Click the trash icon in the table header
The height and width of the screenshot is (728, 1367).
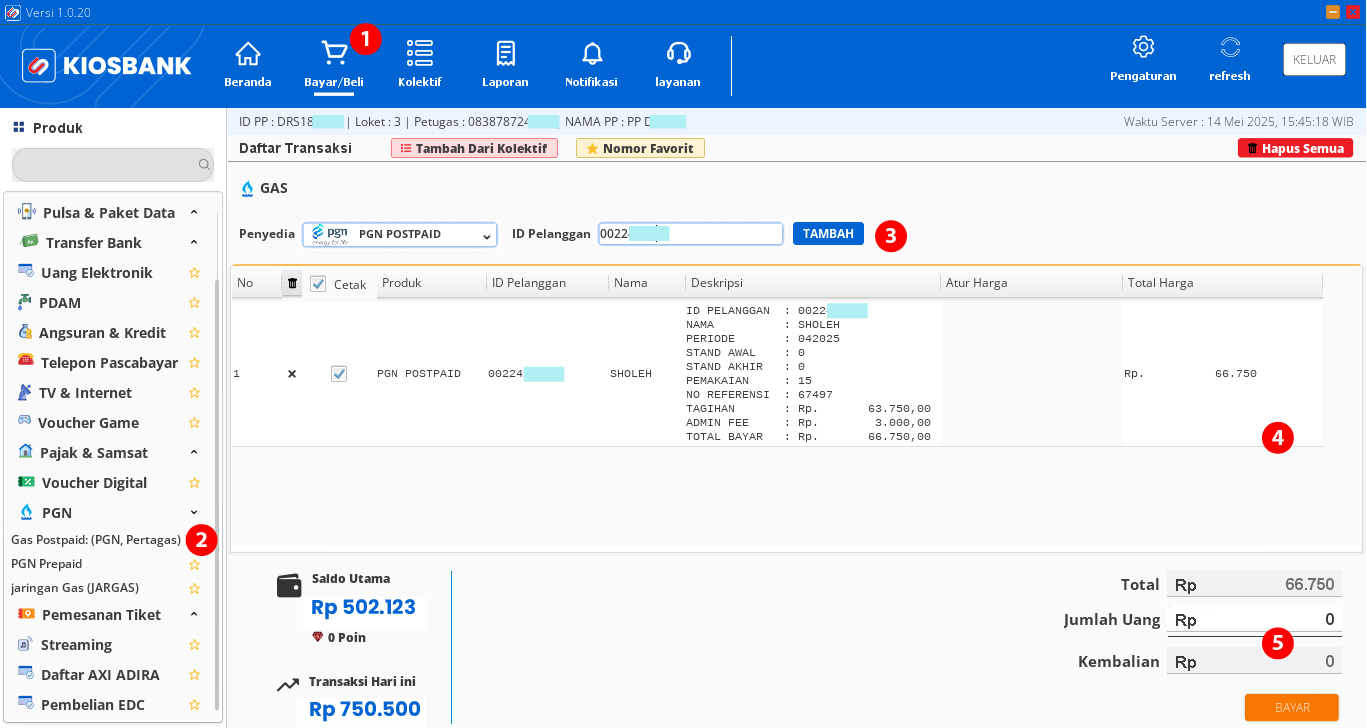pyautogui.click(x=291, y=284)
